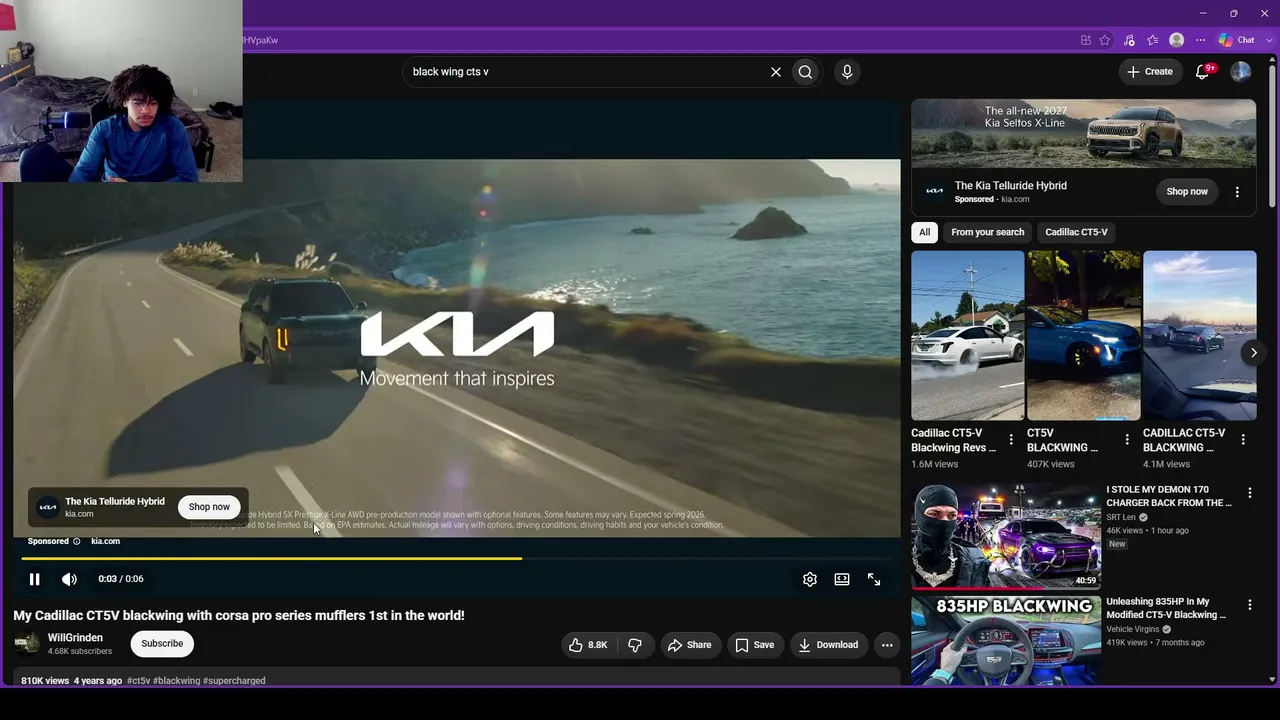Pause the video ad
The image size is (1280, 720).
[x=34, y=579]
